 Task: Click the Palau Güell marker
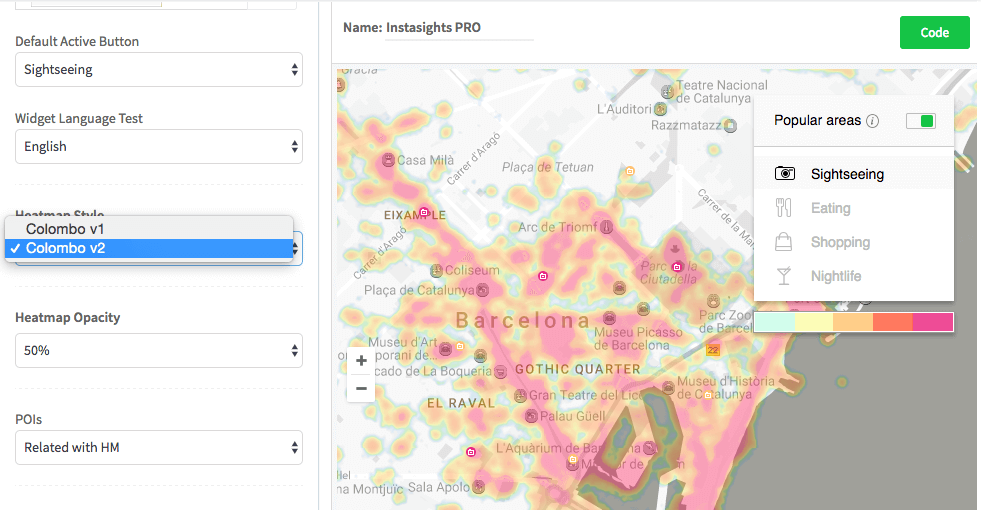click(531, 416)
